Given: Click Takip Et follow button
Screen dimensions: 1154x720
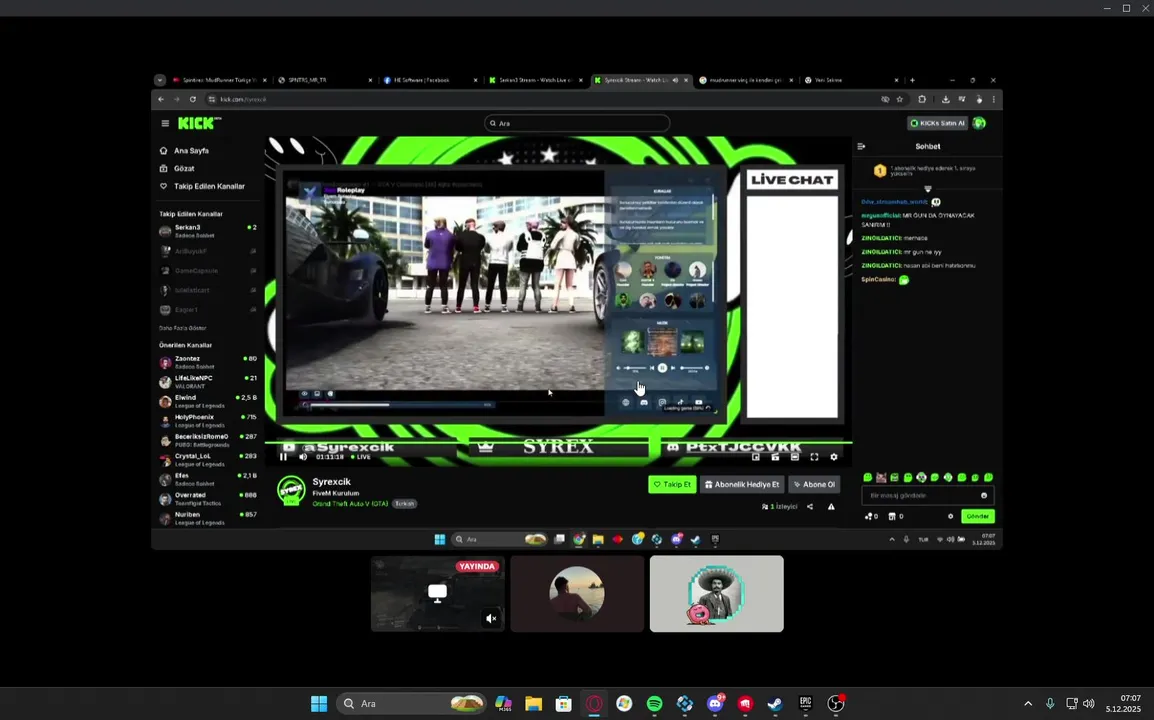Looking at the screenshot, I should tap(672, 484).
